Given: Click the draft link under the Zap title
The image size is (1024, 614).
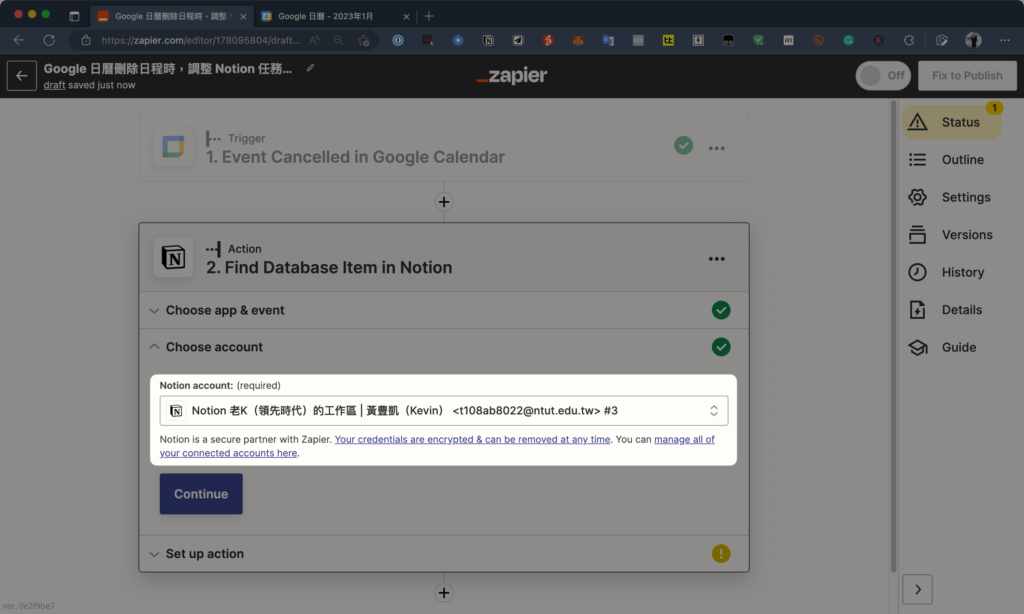Looking at the screenshot, I should coord(54,85).
